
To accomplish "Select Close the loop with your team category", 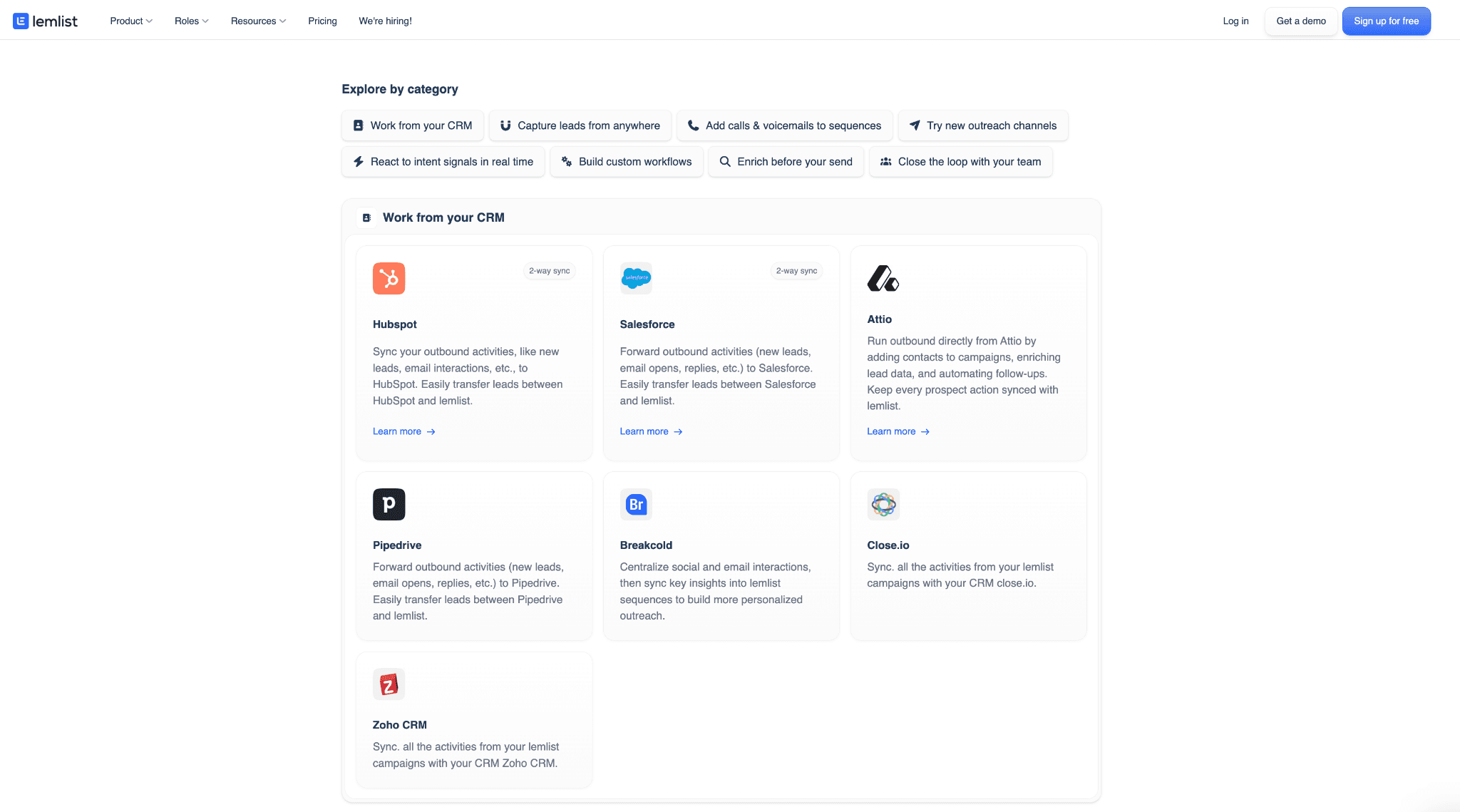I will pos(961,162).
